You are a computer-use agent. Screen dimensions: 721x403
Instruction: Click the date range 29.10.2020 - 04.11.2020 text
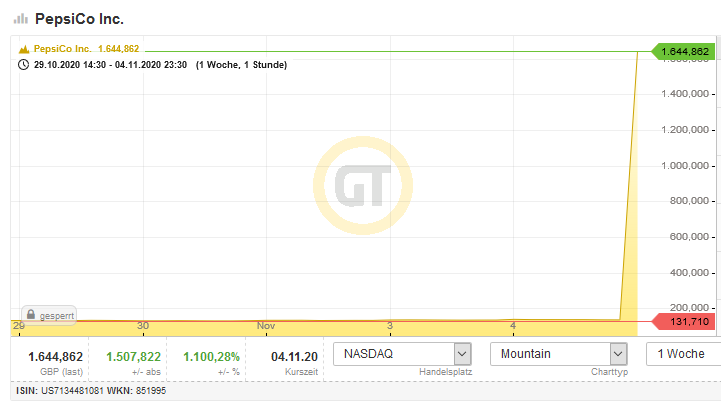[110, 65]
